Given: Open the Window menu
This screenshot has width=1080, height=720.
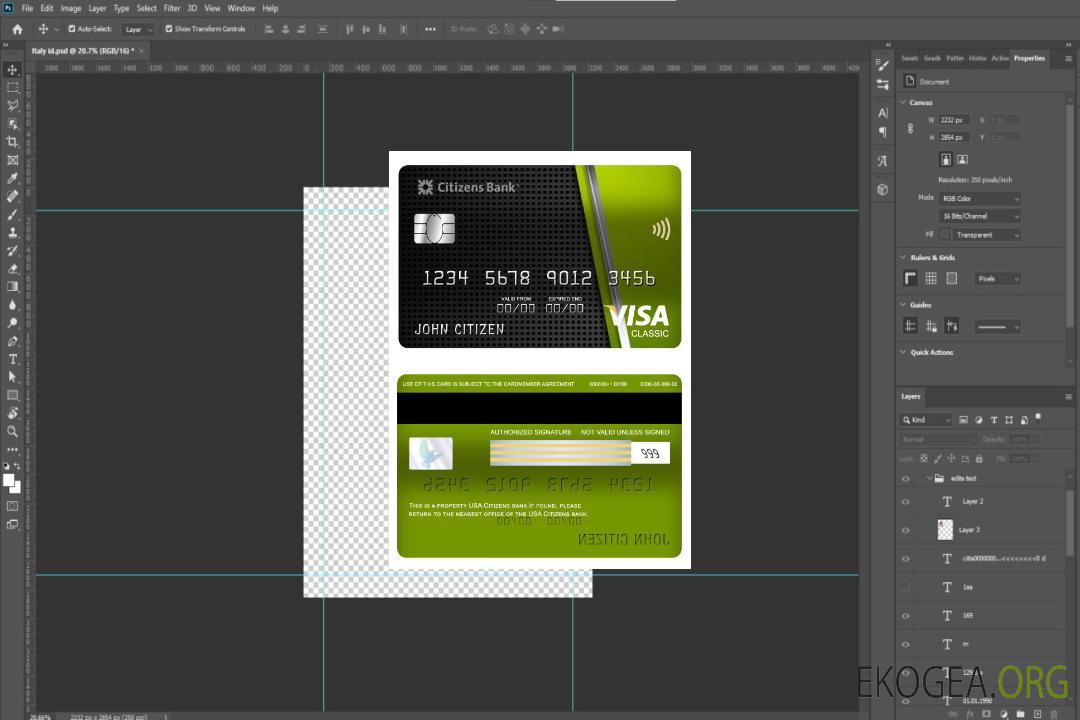Looking at the screenshot, I should [x=241, y=8].
